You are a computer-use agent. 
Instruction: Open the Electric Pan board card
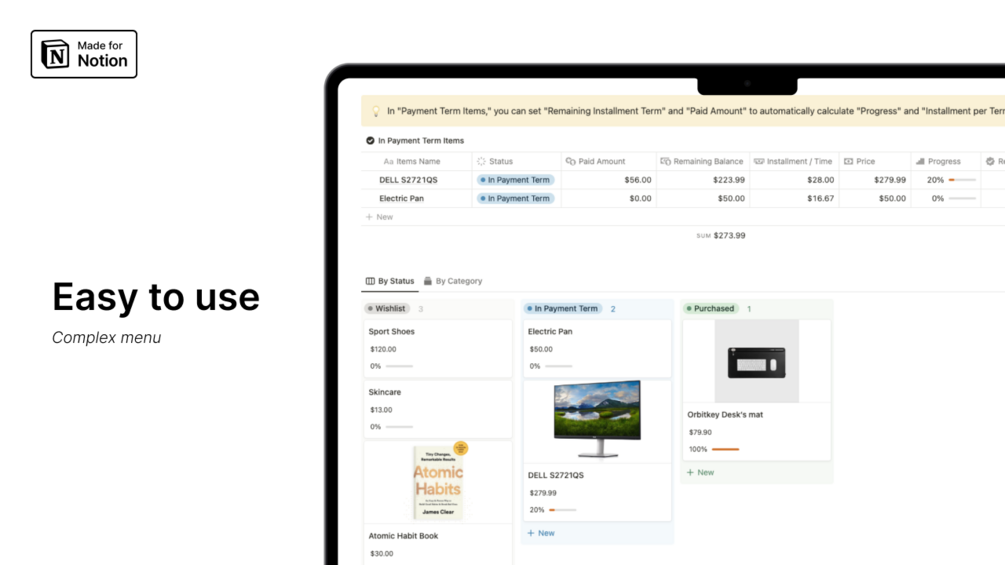tap(597, 348)
